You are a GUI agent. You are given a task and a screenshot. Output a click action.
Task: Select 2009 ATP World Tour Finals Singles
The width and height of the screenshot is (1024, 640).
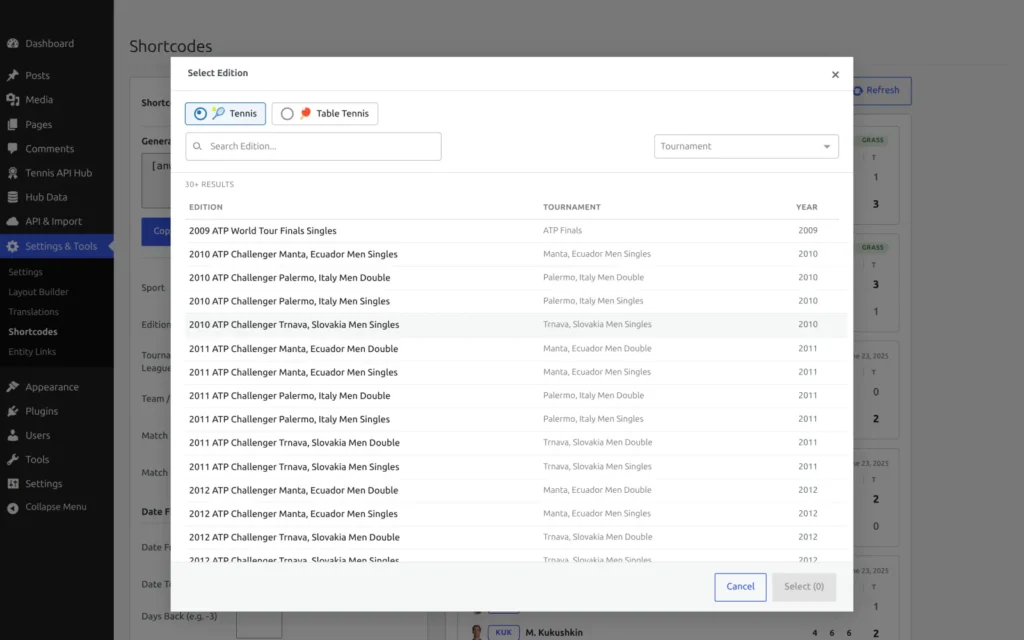pyautogui.click(x=516, y=231)
